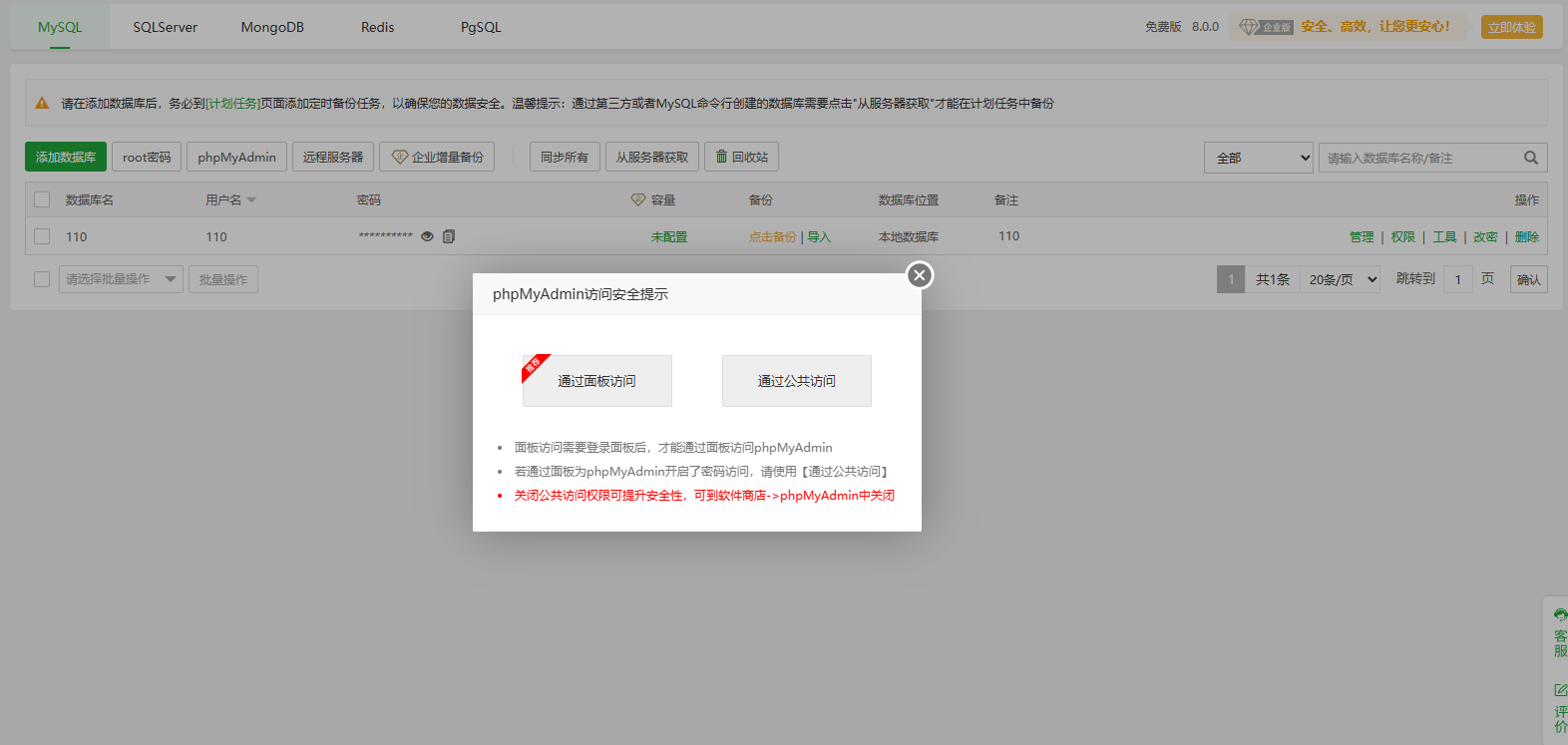This screenshot has width=1568, height=745.
Task: Open the PgSQL tab
Action: [x=481, y=27]
